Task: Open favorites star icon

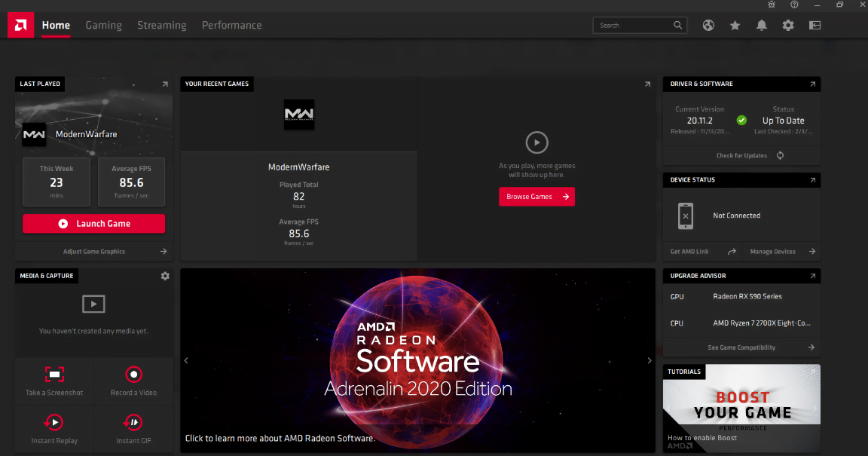Action: (735, 25)
